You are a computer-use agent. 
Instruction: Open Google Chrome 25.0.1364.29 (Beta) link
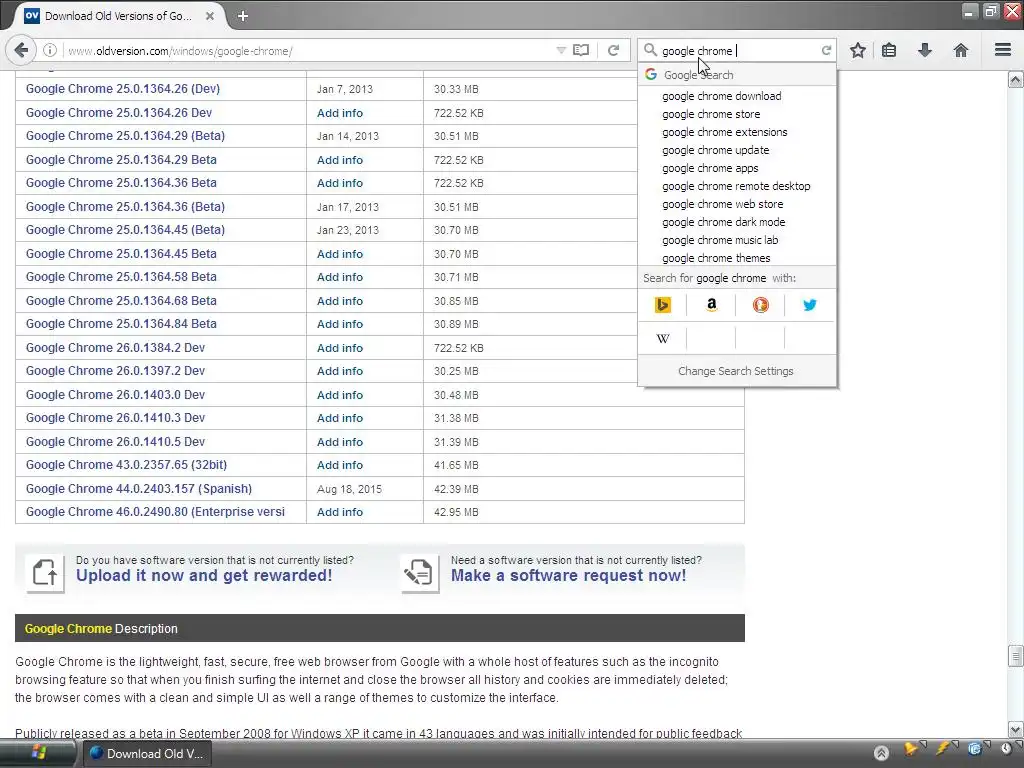125,136
